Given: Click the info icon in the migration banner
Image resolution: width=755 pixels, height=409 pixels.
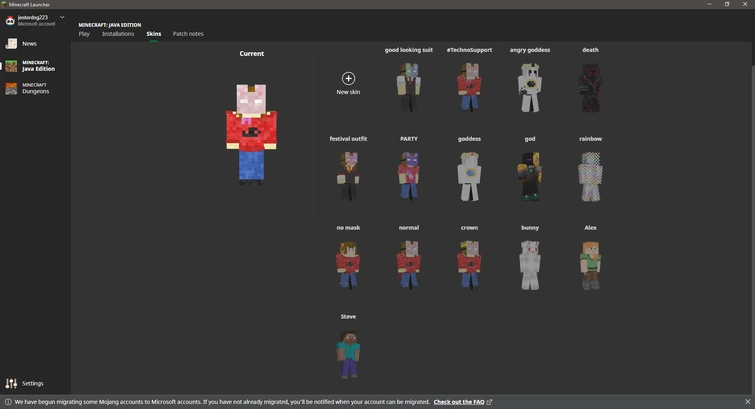Looking at the screenshot, I should (x=8, y=402).
